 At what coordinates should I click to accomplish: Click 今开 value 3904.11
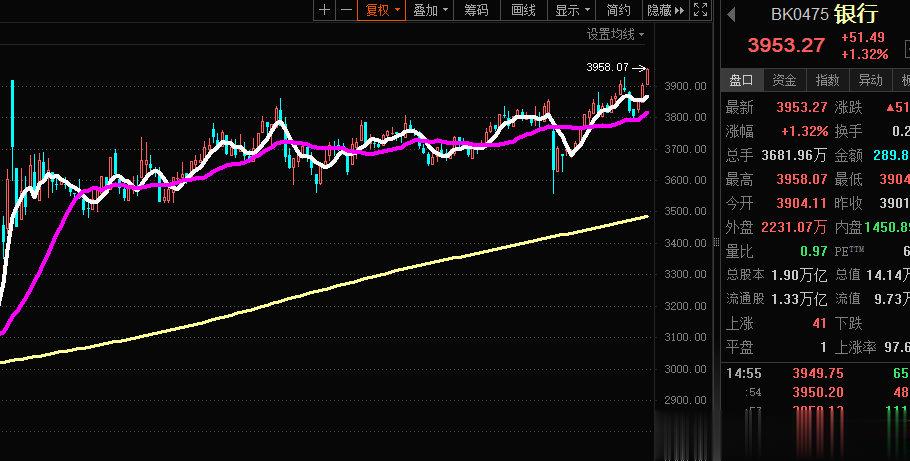[801, 203]
